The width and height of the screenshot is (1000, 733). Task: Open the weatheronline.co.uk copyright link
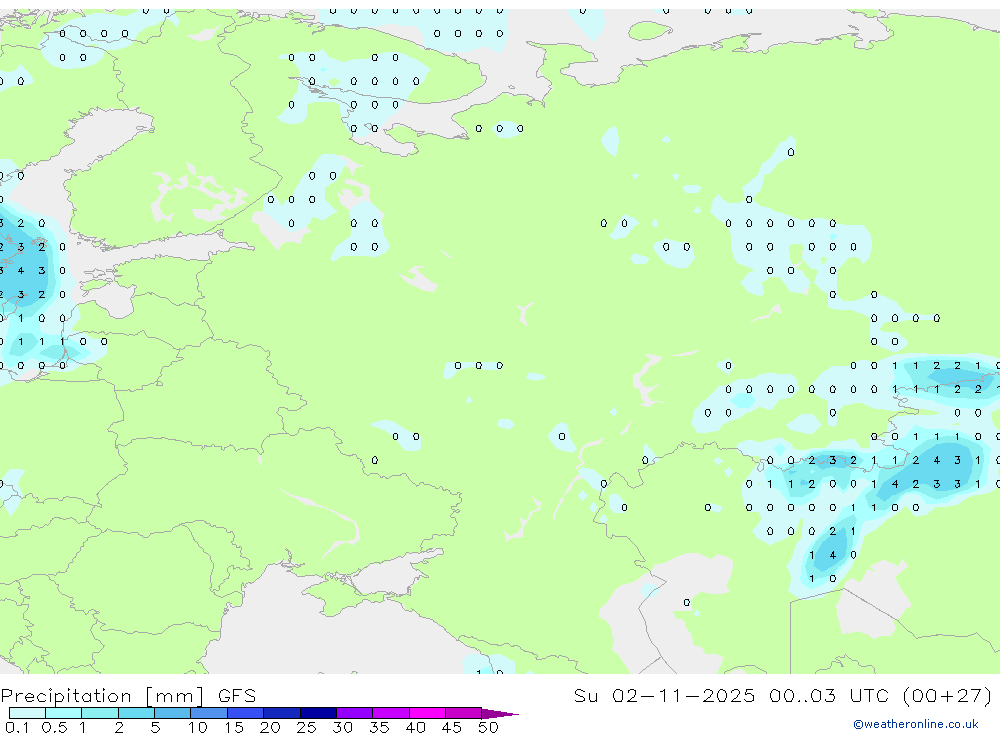click(x=915, y=724)
